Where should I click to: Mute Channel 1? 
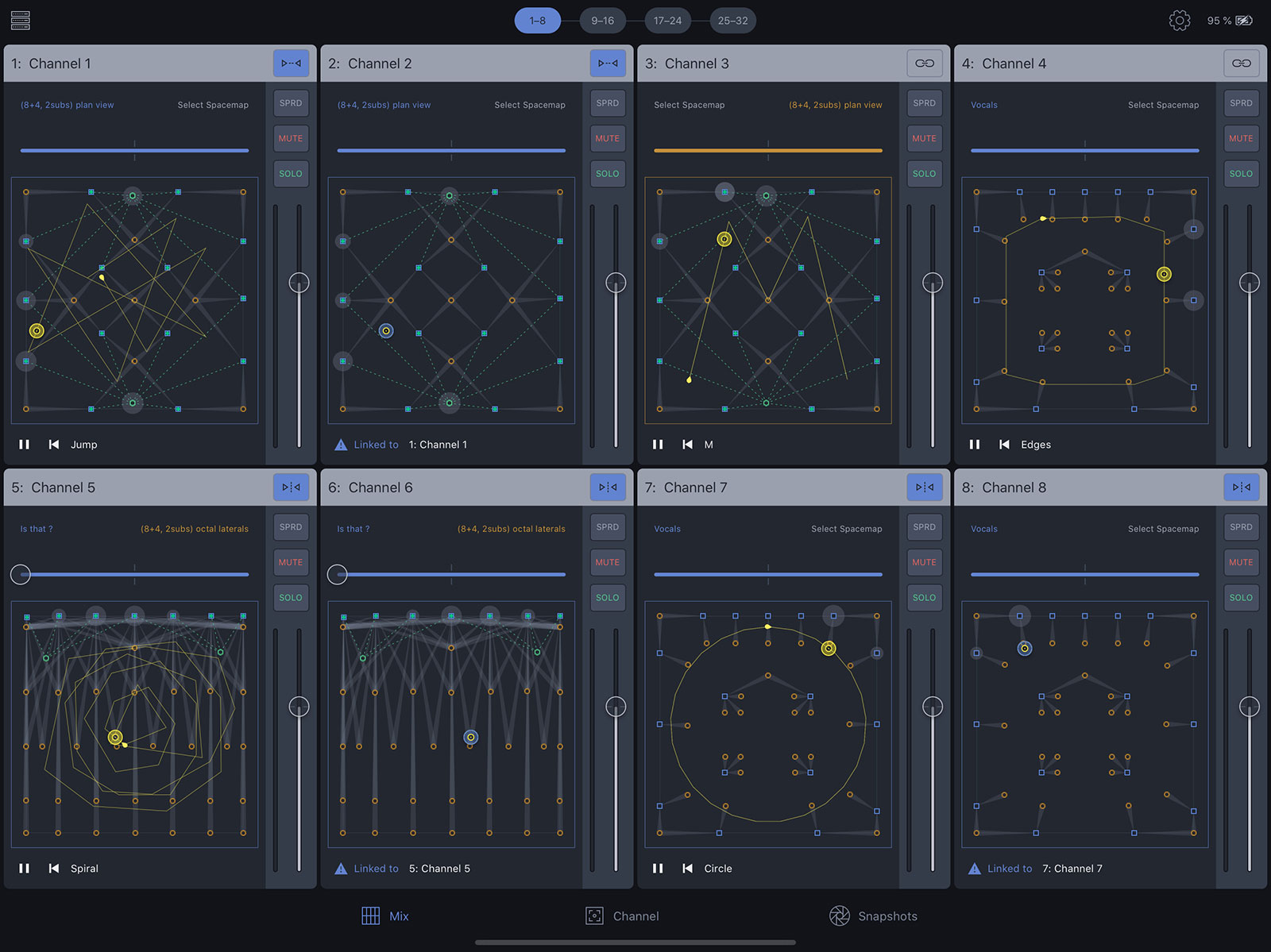291,138
